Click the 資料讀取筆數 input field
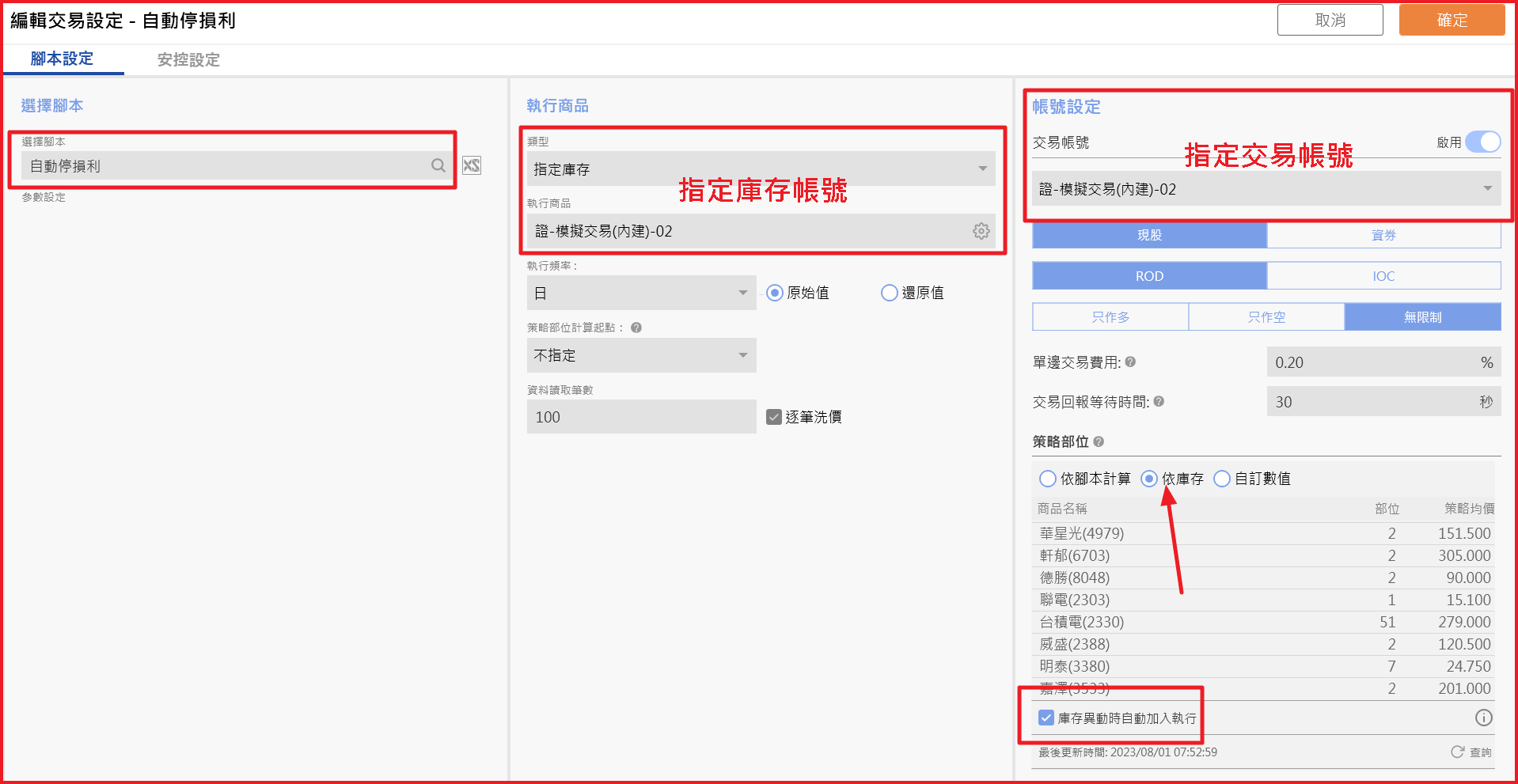 pyautogui.click(x=640, y=417)
